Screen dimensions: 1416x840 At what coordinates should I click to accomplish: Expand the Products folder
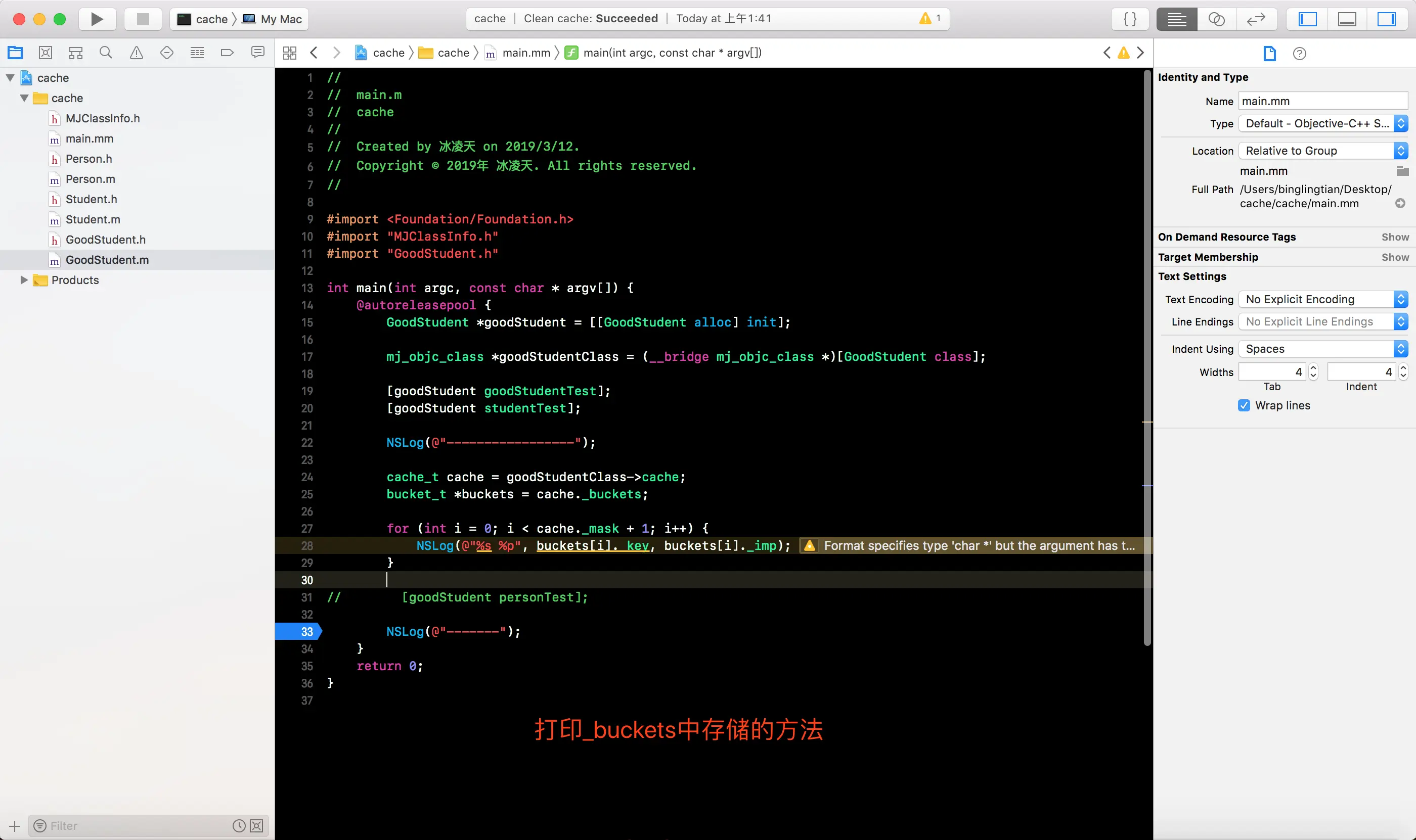coord(24,279)
